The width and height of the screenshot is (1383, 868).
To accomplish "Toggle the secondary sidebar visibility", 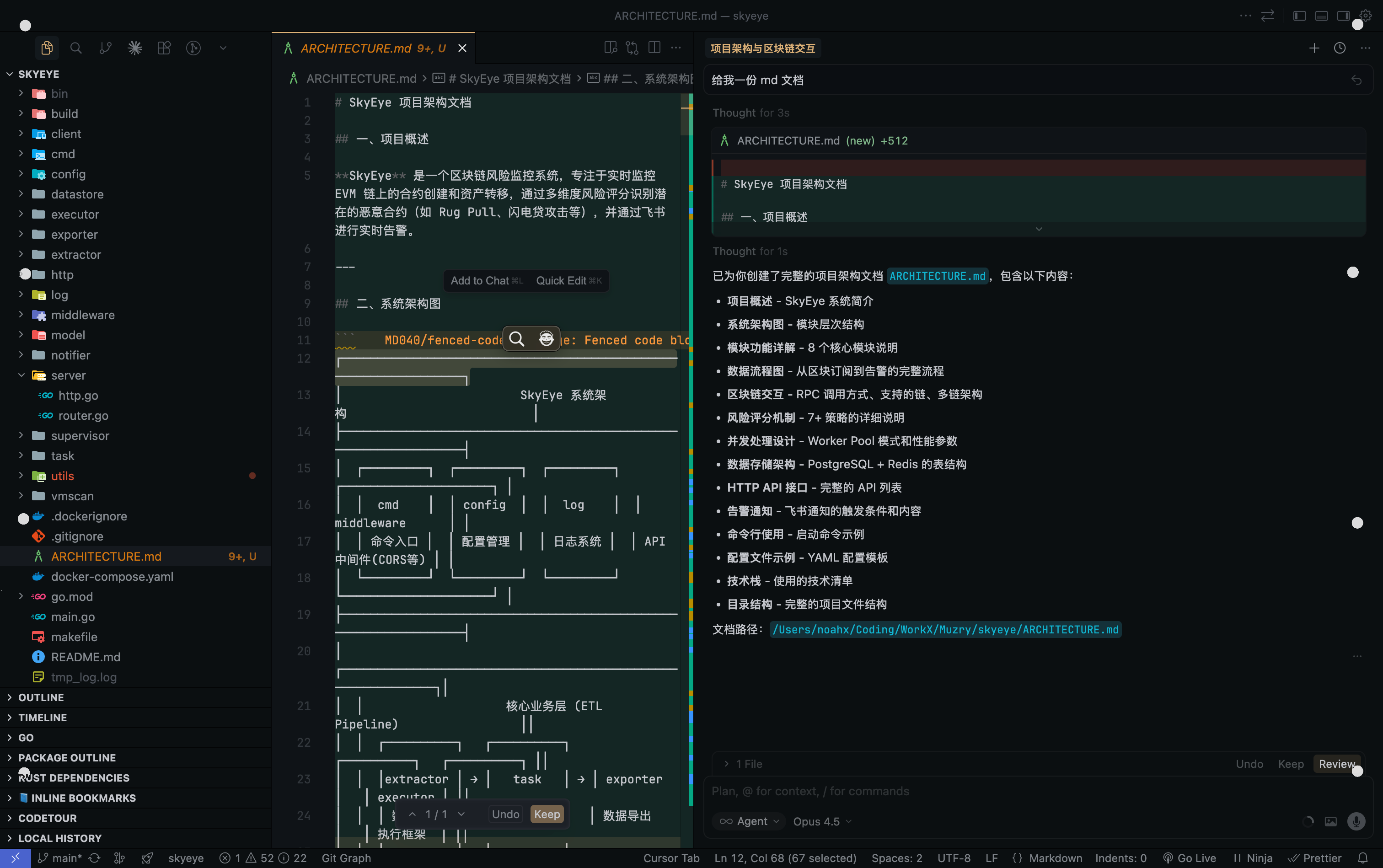I will pos(1343,16).
